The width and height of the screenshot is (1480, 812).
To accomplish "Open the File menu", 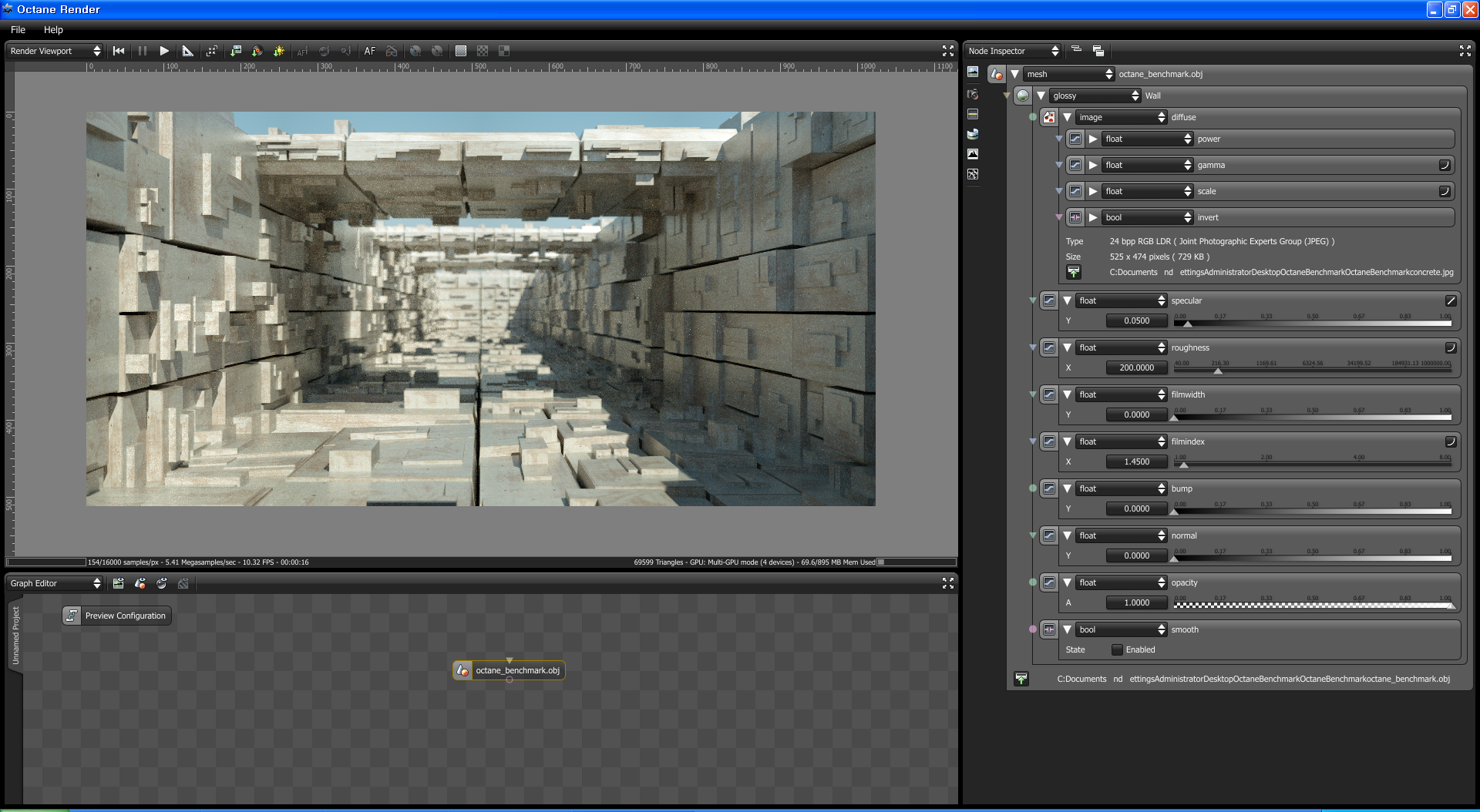I will click(x=18, y=29).
